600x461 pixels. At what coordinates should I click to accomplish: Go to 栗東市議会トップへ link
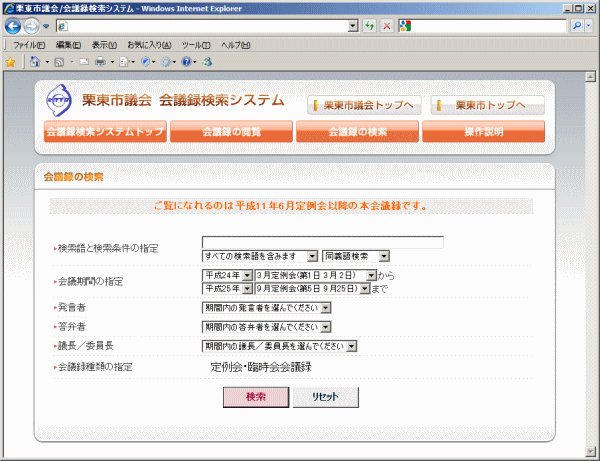point(364,105)
